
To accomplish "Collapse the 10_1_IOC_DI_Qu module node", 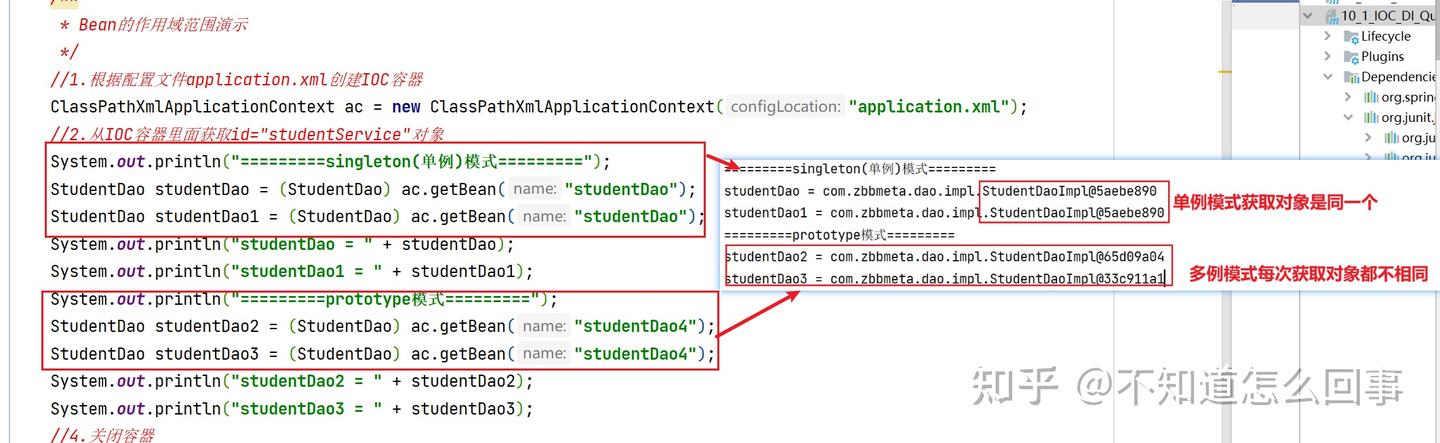I will click(1308, 16).
